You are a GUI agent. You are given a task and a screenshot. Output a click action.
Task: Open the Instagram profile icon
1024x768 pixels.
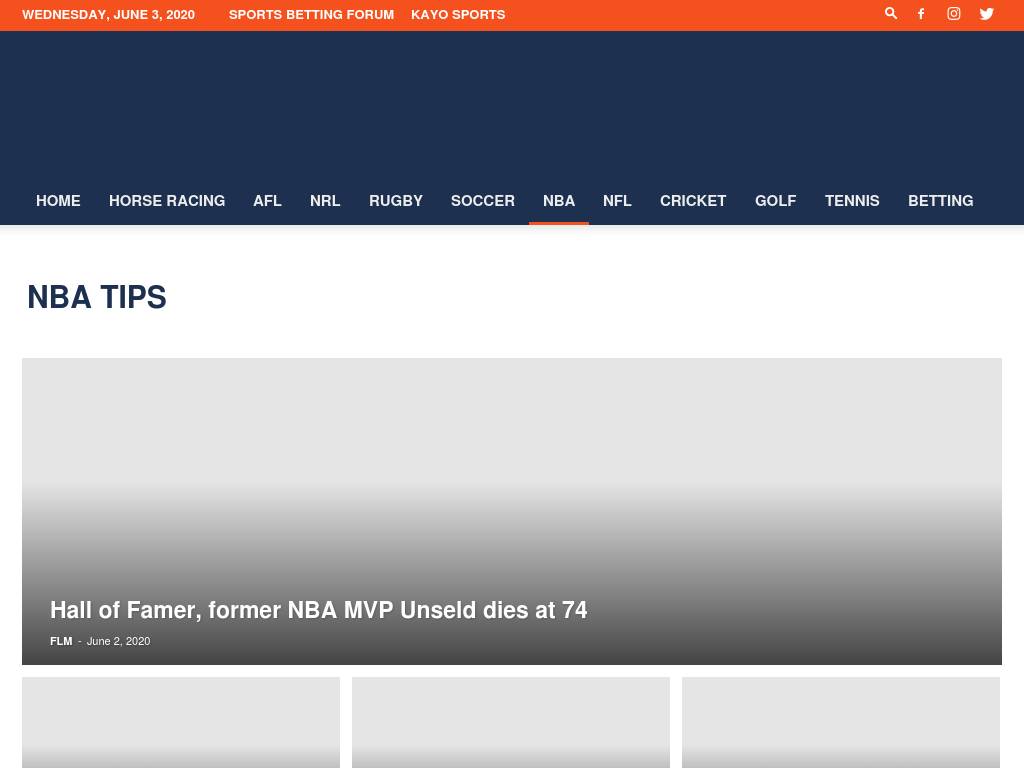point(953,14)
